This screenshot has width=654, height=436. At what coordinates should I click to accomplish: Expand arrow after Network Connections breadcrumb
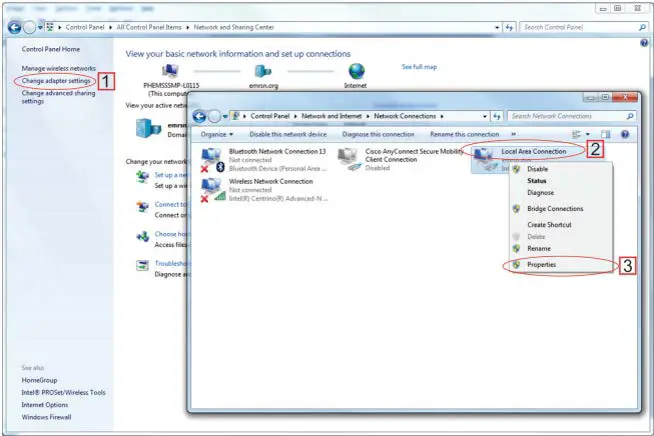point(442,116)
